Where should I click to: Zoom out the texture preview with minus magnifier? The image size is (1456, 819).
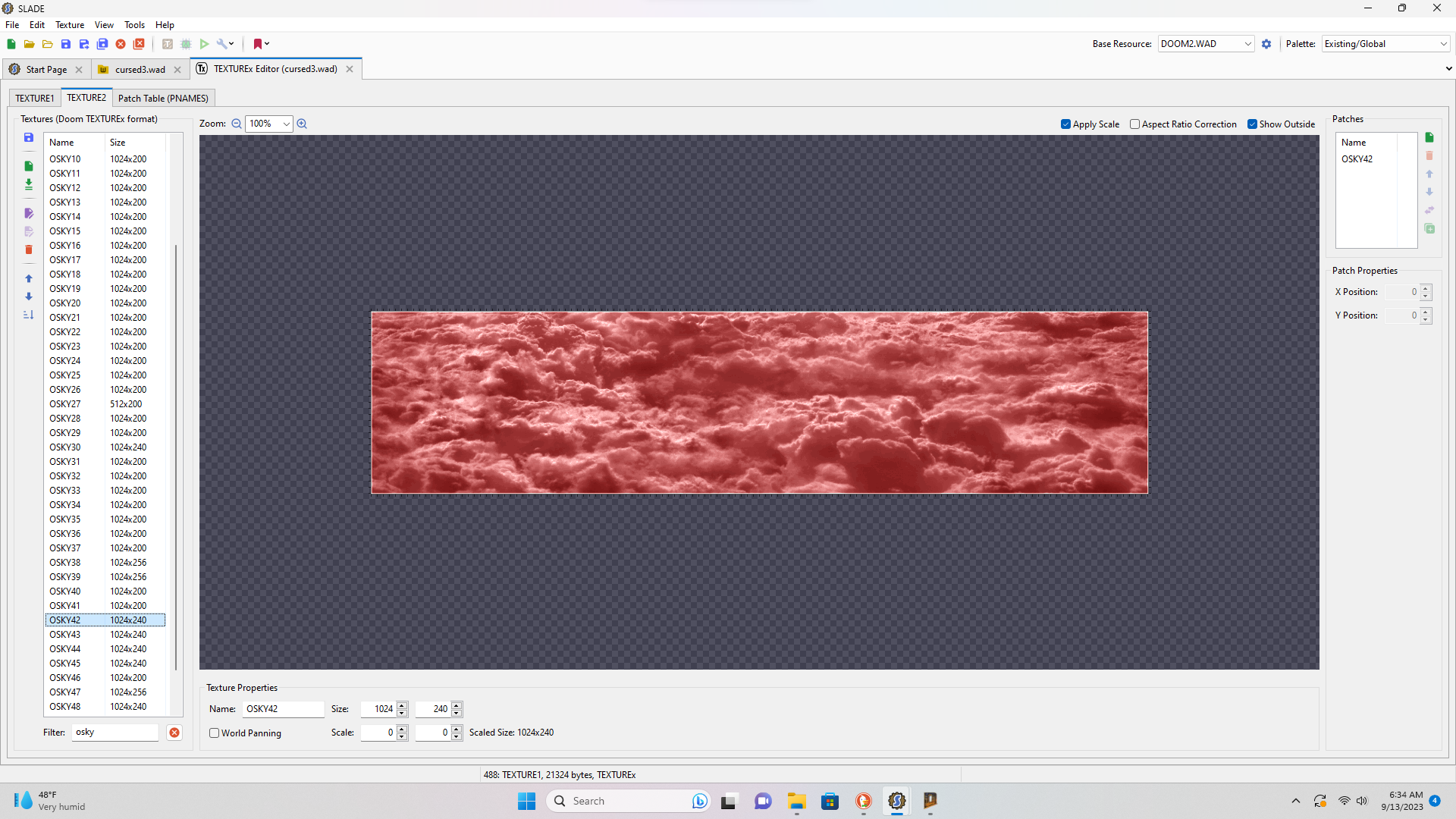click(x=237, y=124)
